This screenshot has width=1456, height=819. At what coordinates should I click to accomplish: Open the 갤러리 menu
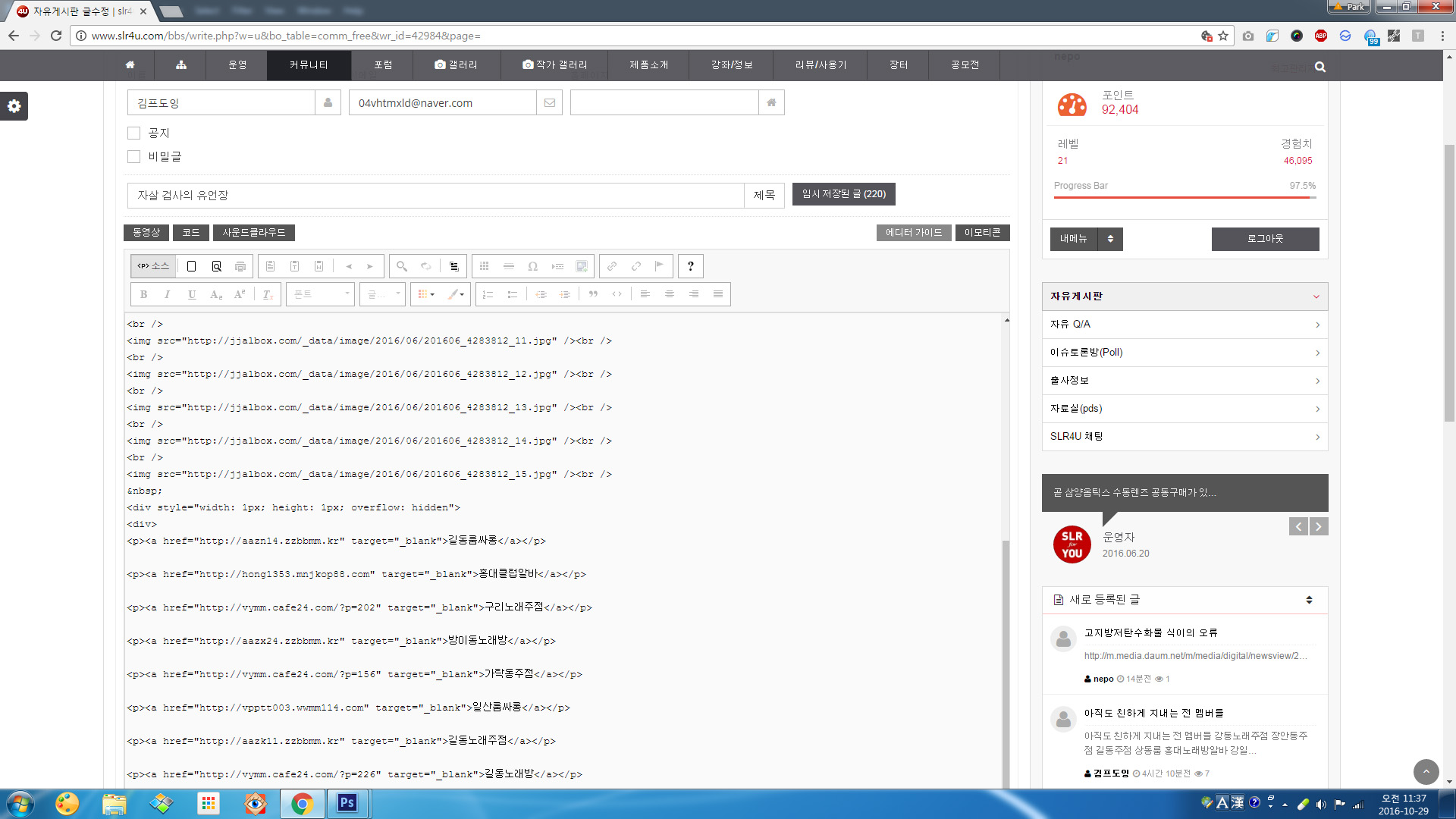click(x=456, y=65)
